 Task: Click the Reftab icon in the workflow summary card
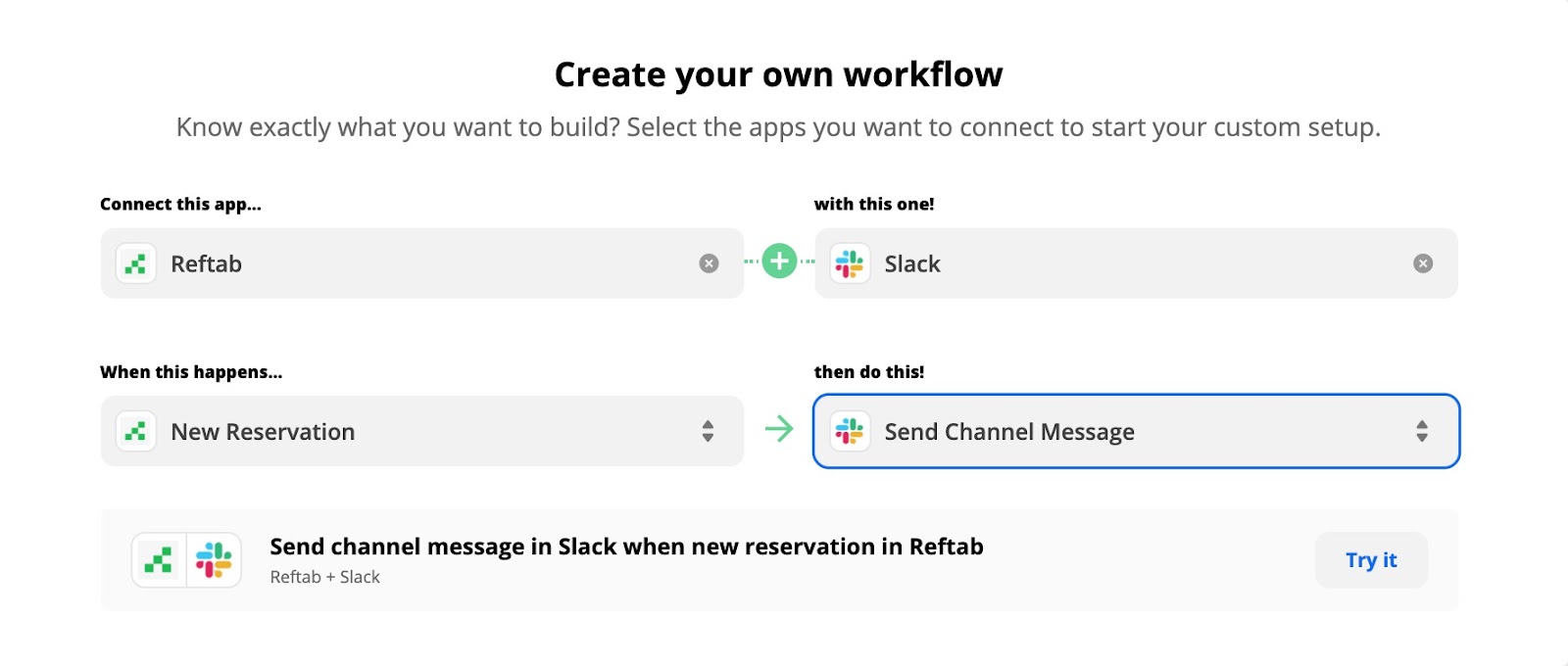click(x=159, y=560)
